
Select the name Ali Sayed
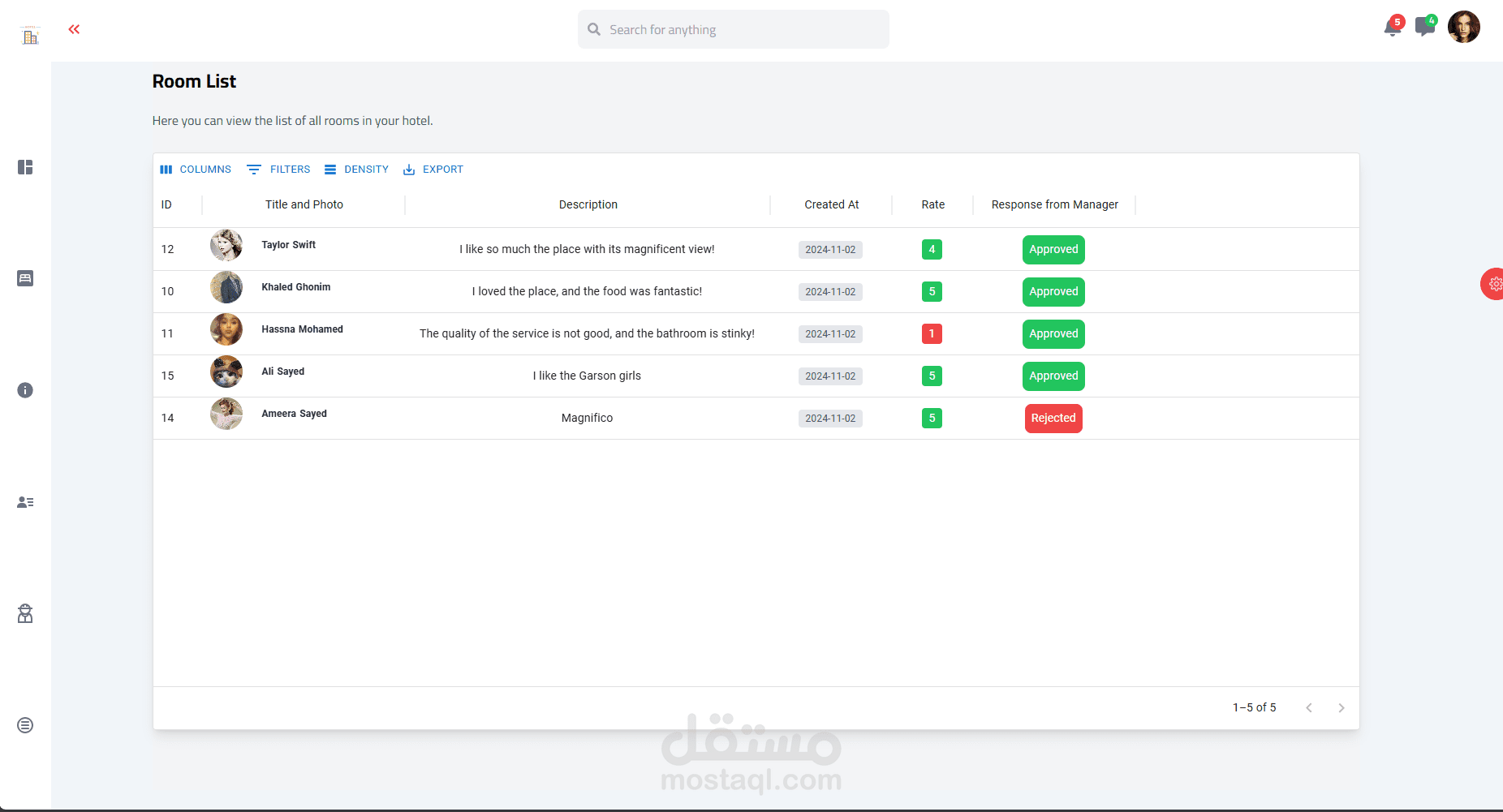282,372
